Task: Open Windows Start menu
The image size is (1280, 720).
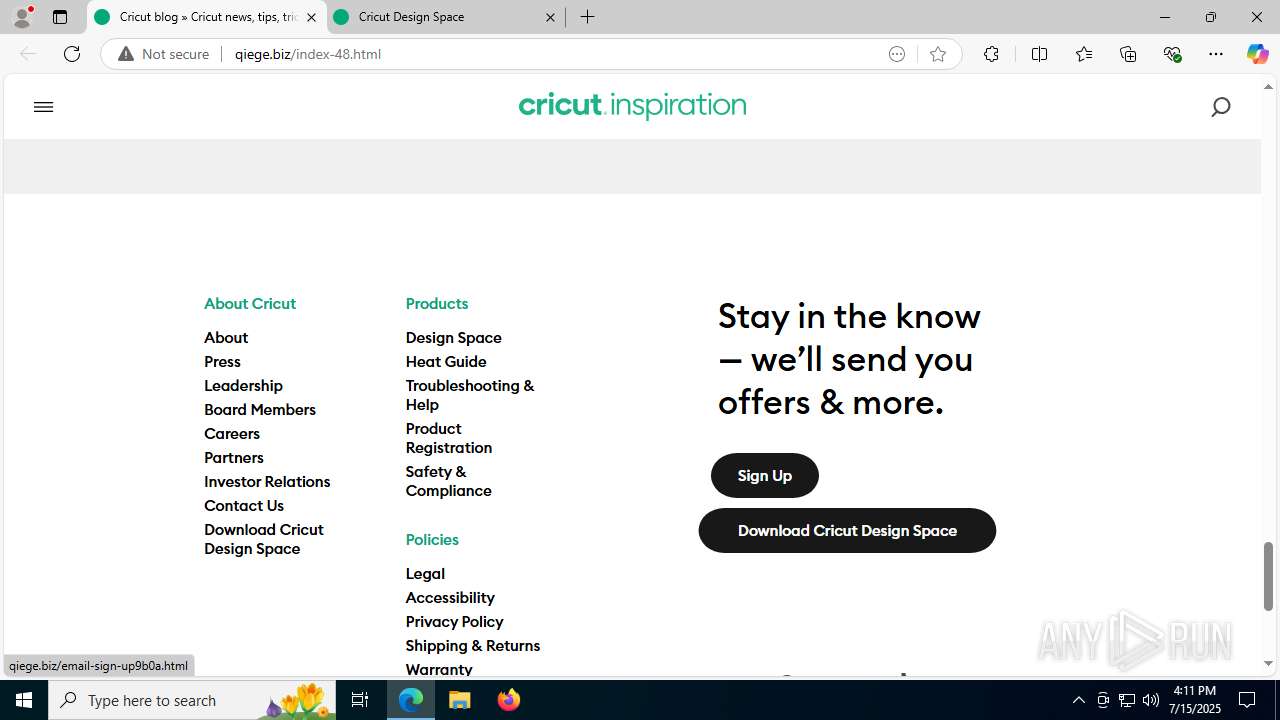Action: [24, 700]
